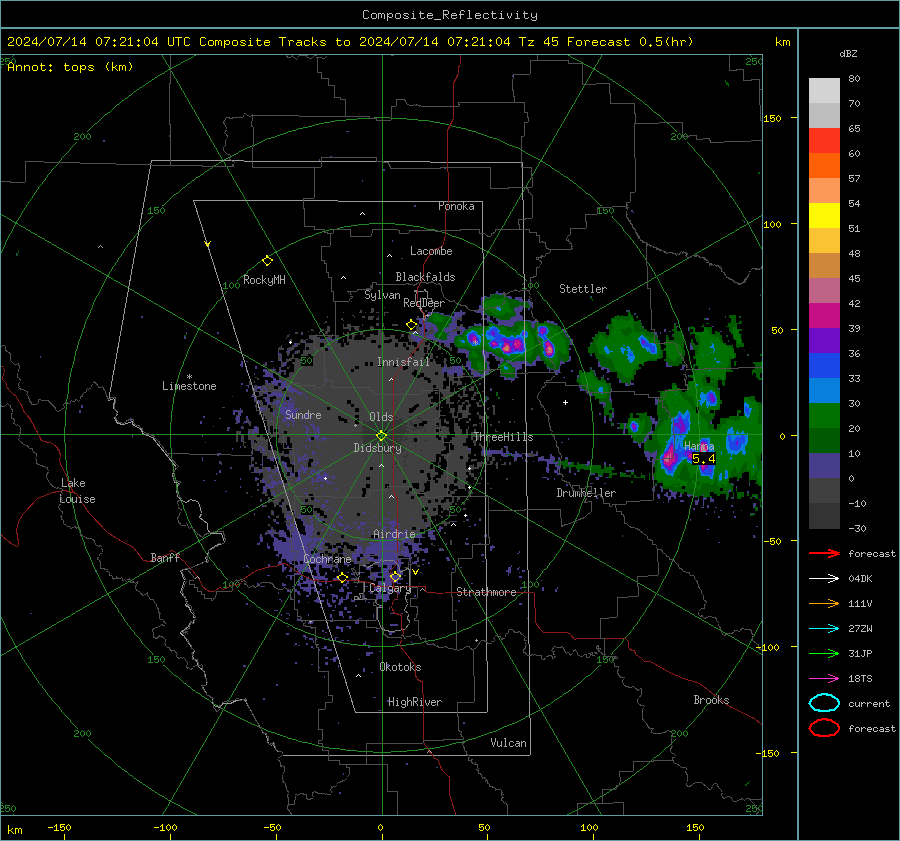
Task: Click the 2024/07/14 07:21:04 UTC timestamp
Action: pyautogui.click(x=99, y=42)
